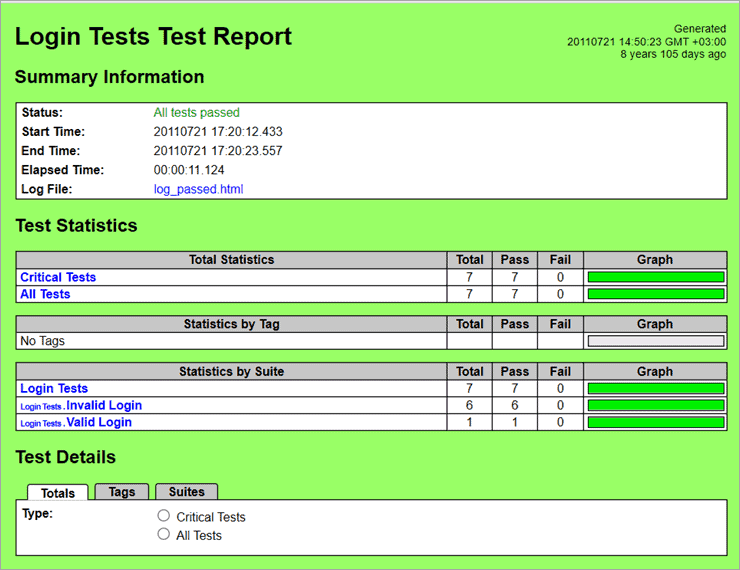
Task: Open the All Tests statistics link
Action: coord(45,294)
